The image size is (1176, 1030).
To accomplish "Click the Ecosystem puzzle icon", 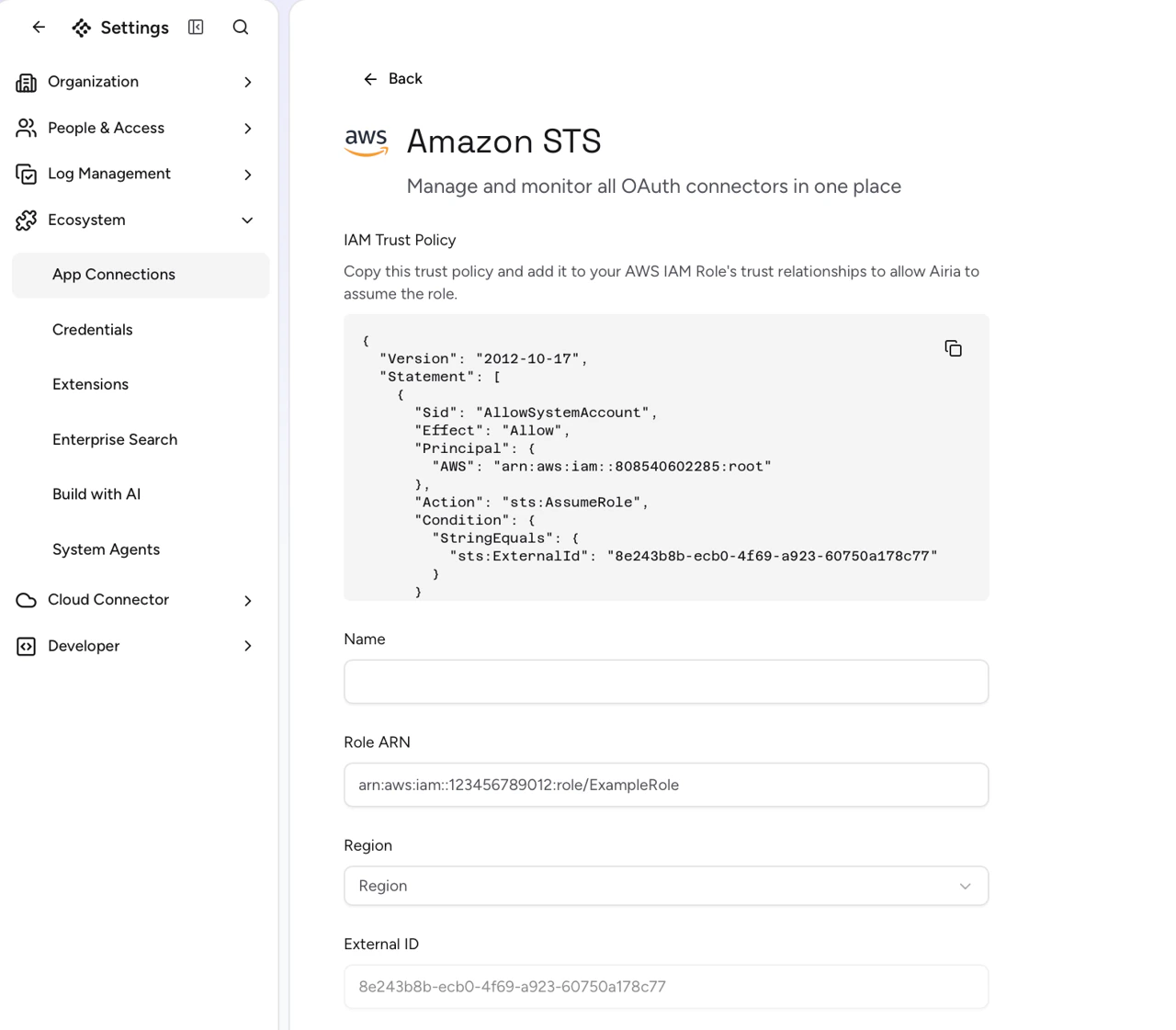I will coord(26,220).
